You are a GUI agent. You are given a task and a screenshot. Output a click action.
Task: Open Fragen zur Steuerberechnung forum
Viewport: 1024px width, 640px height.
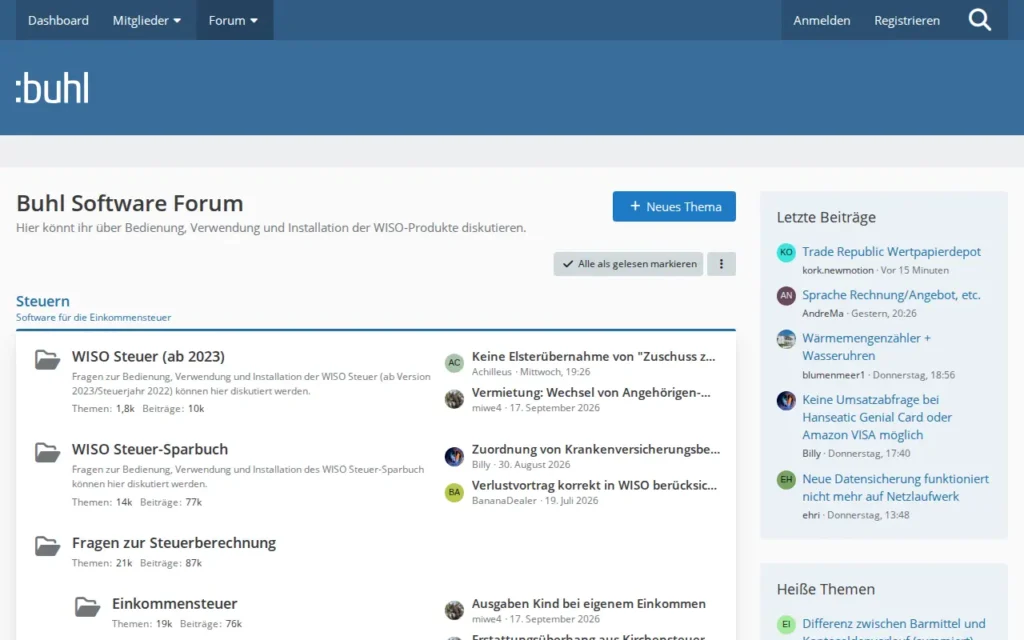[174, 543]
